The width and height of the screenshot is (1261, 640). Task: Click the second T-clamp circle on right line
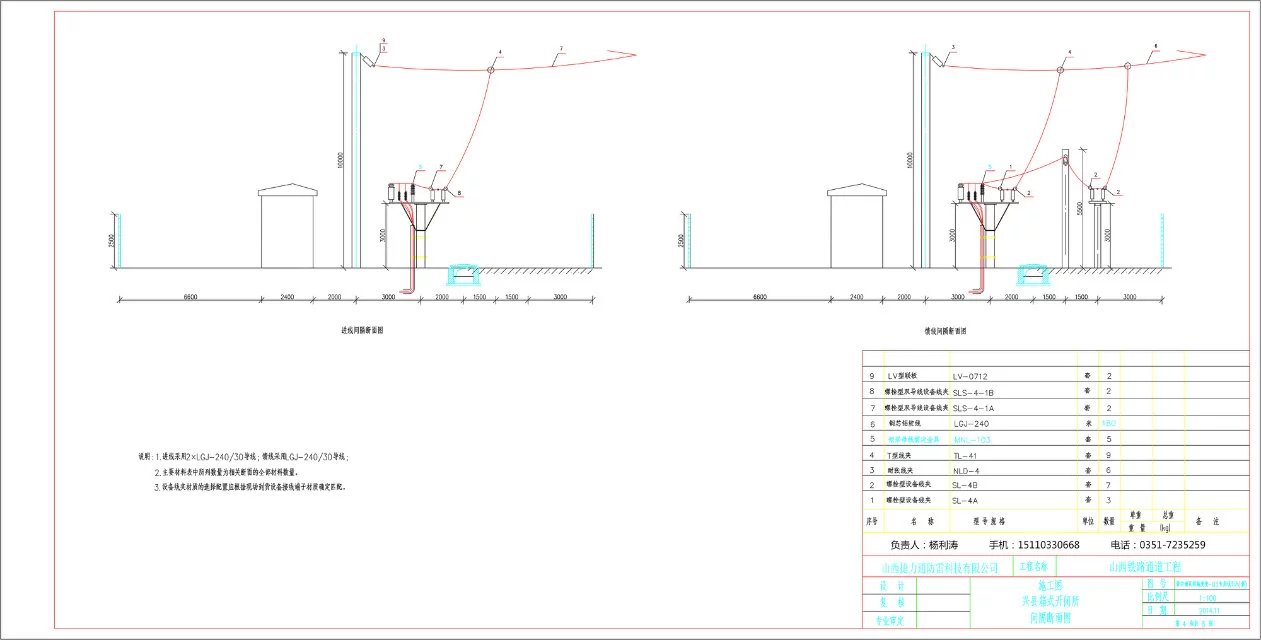[1125, 67]
